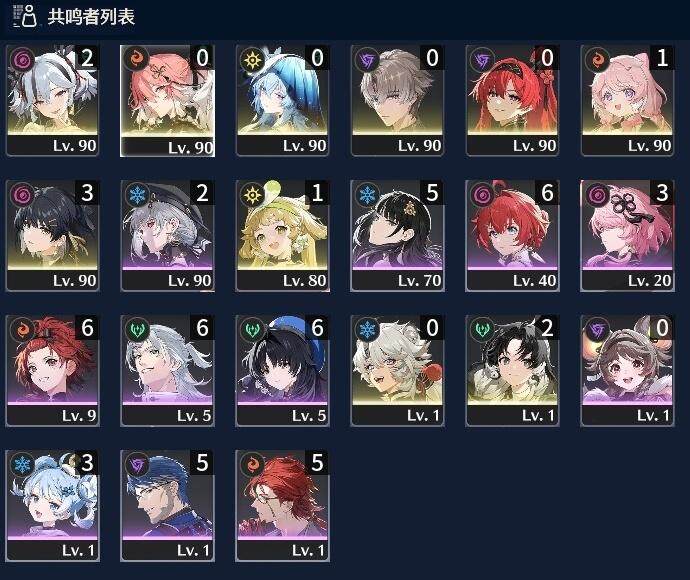
Task: Click the aero icon on the black-haired Lv. 1 card
Action: (482, 329)
